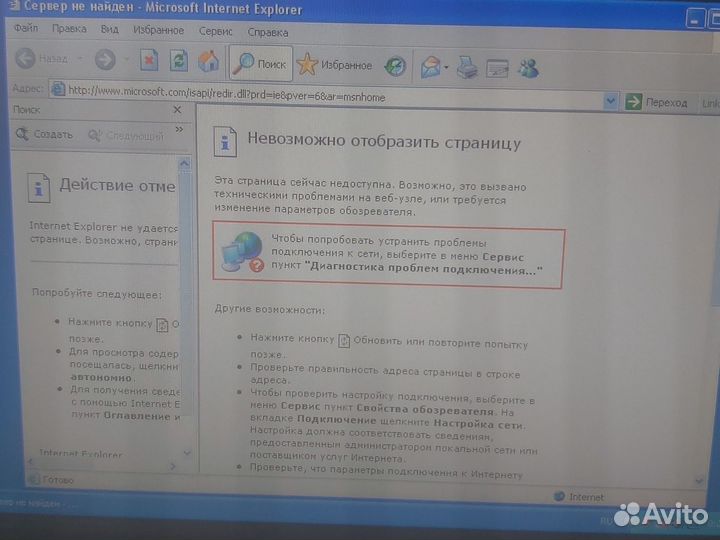Open the Избранное menu
Screen dimensions: 720x540
158,30
